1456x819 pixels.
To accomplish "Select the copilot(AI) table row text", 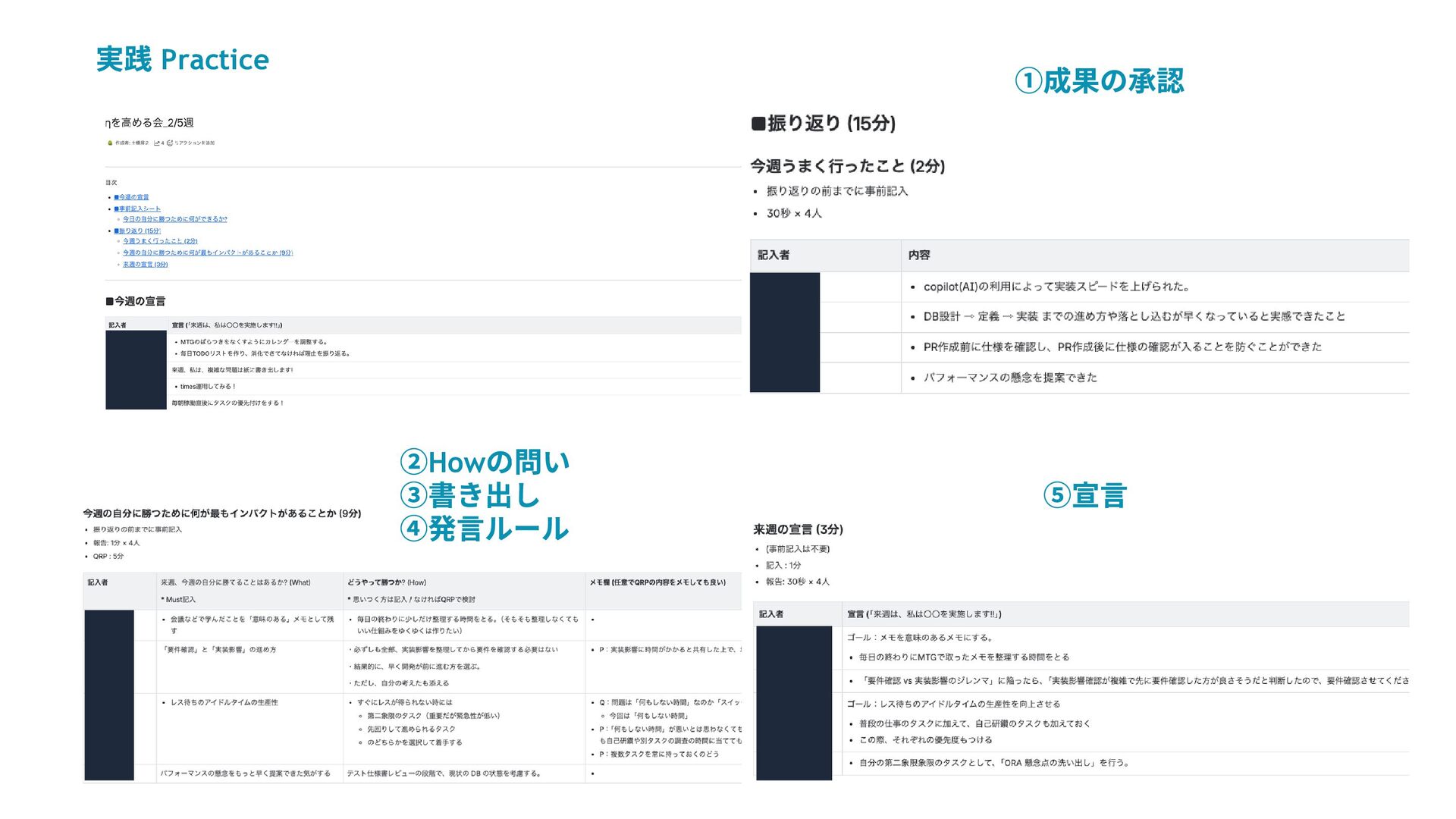I will pyautogui.click(x=1056, y=287).
